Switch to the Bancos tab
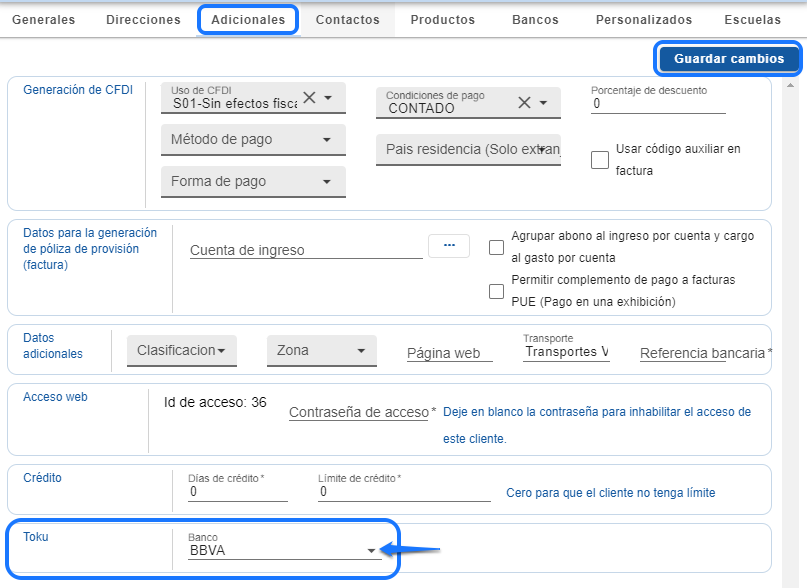Image resolution: width=807 pixels, height=588 pixels. (535, 20)
